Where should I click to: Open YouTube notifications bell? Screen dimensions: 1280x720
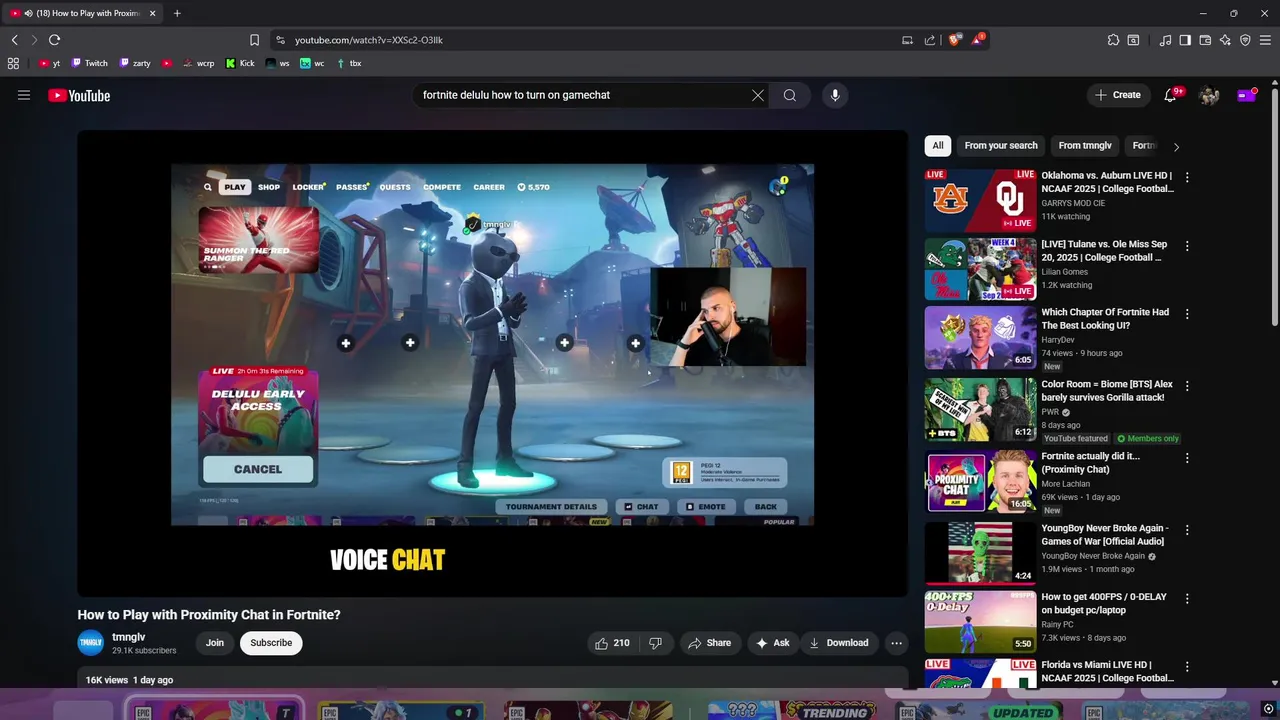point(1170,95)
